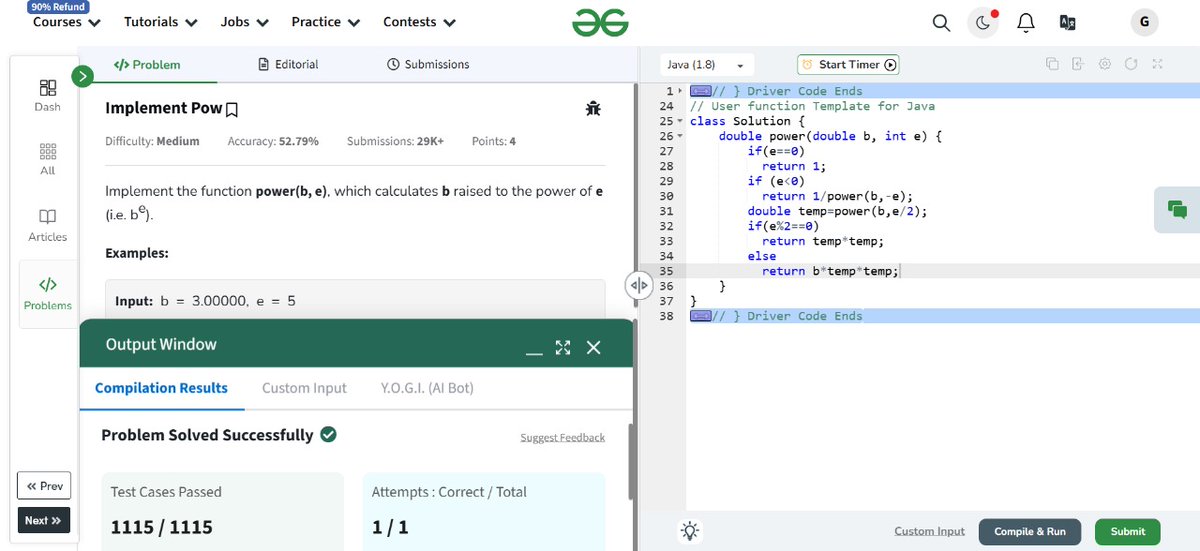This screenshot has width=1200, height=551.
Task: Click the Start Timer button
Action: click(x=849, y=65)
